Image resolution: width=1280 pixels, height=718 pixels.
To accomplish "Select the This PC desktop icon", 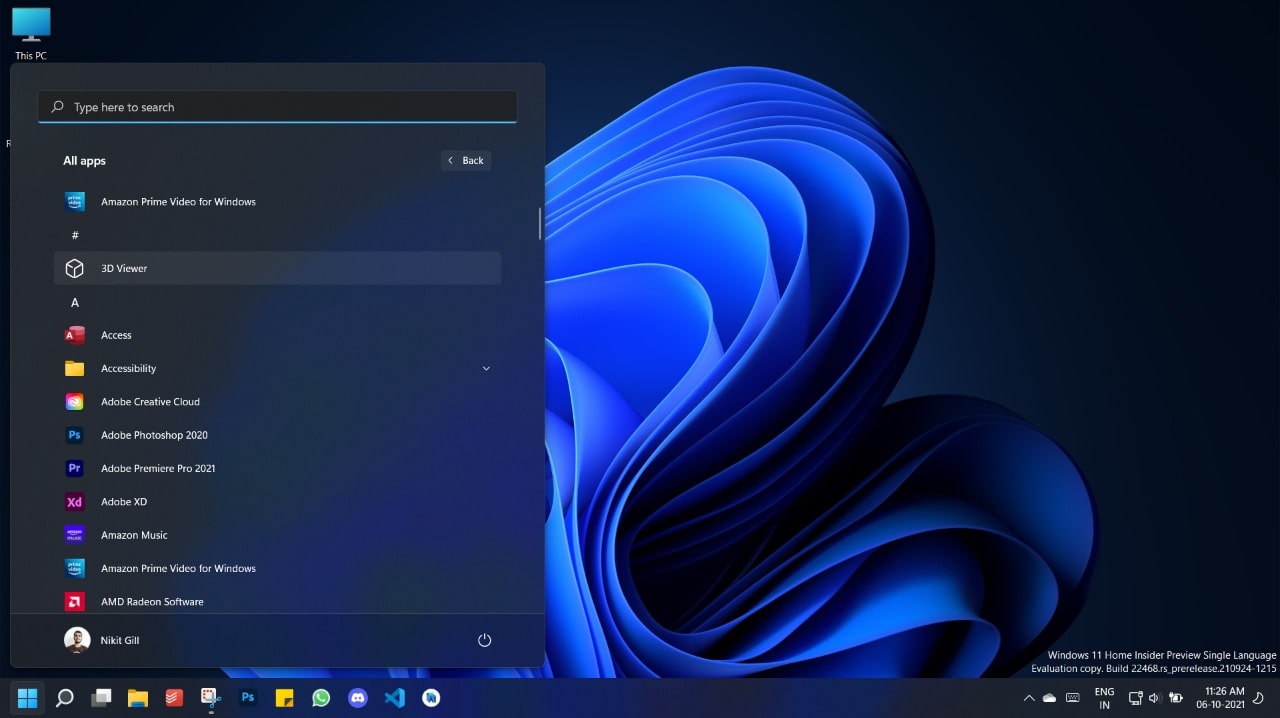I will coord(31,33).
